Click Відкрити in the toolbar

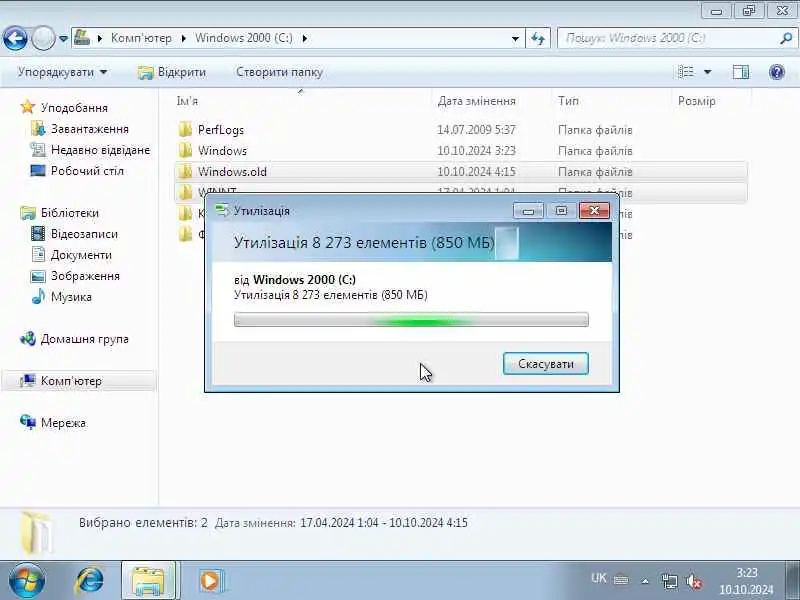click(x=172, y=72)
